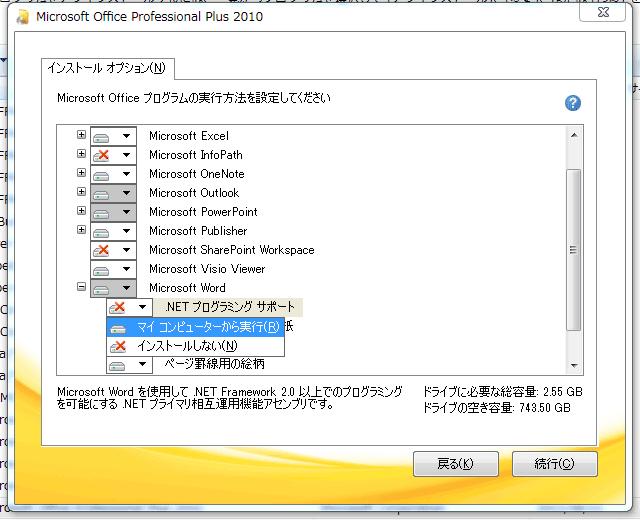
Task: Open install state dropdown for Microsoft OneNote
Action: pyautogui.click(x=113, y=174)
